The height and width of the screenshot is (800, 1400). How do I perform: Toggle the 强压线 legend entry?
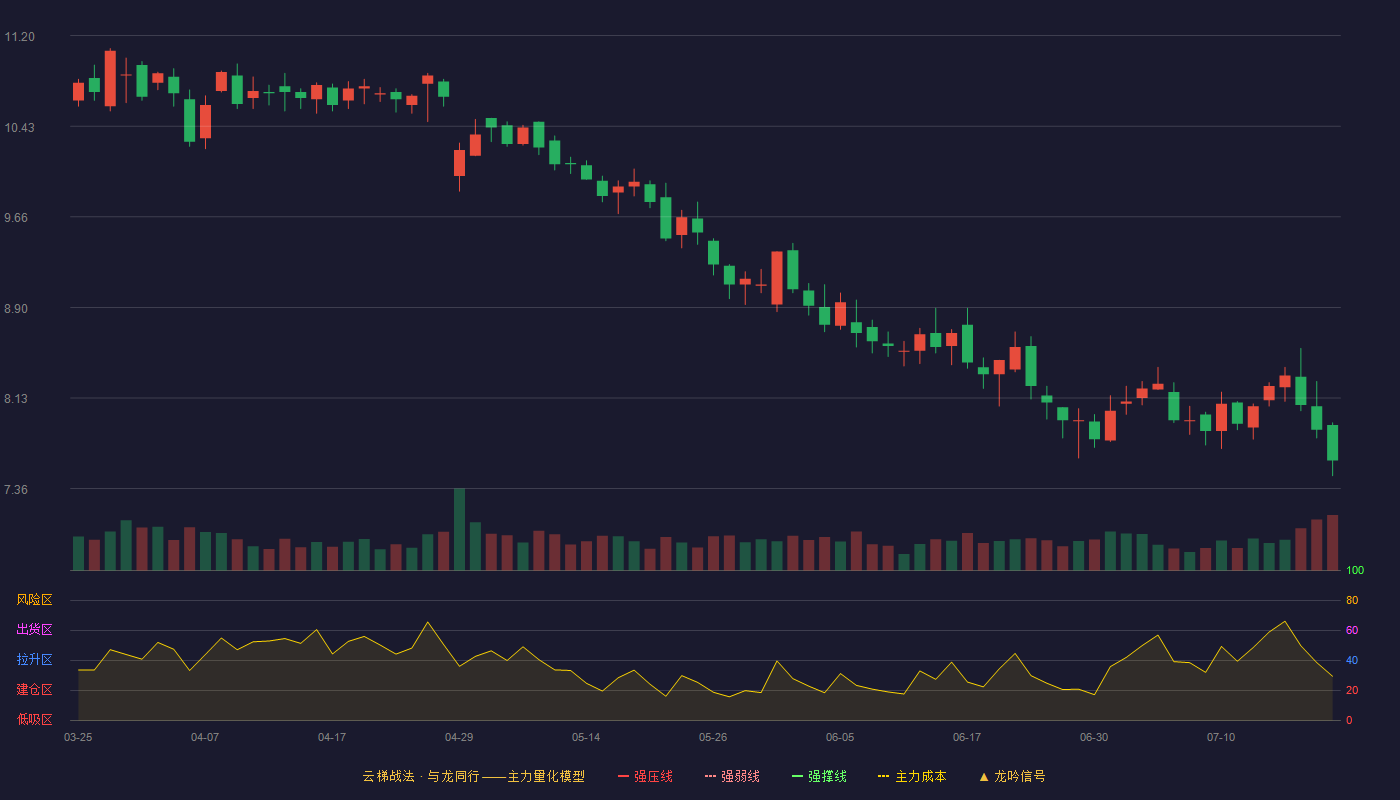coord(645,776)
